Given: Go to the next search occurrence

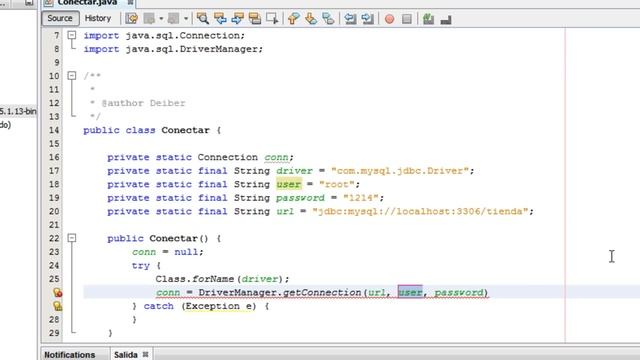Looking at the screenshot, I should click(x=237, y=18).
